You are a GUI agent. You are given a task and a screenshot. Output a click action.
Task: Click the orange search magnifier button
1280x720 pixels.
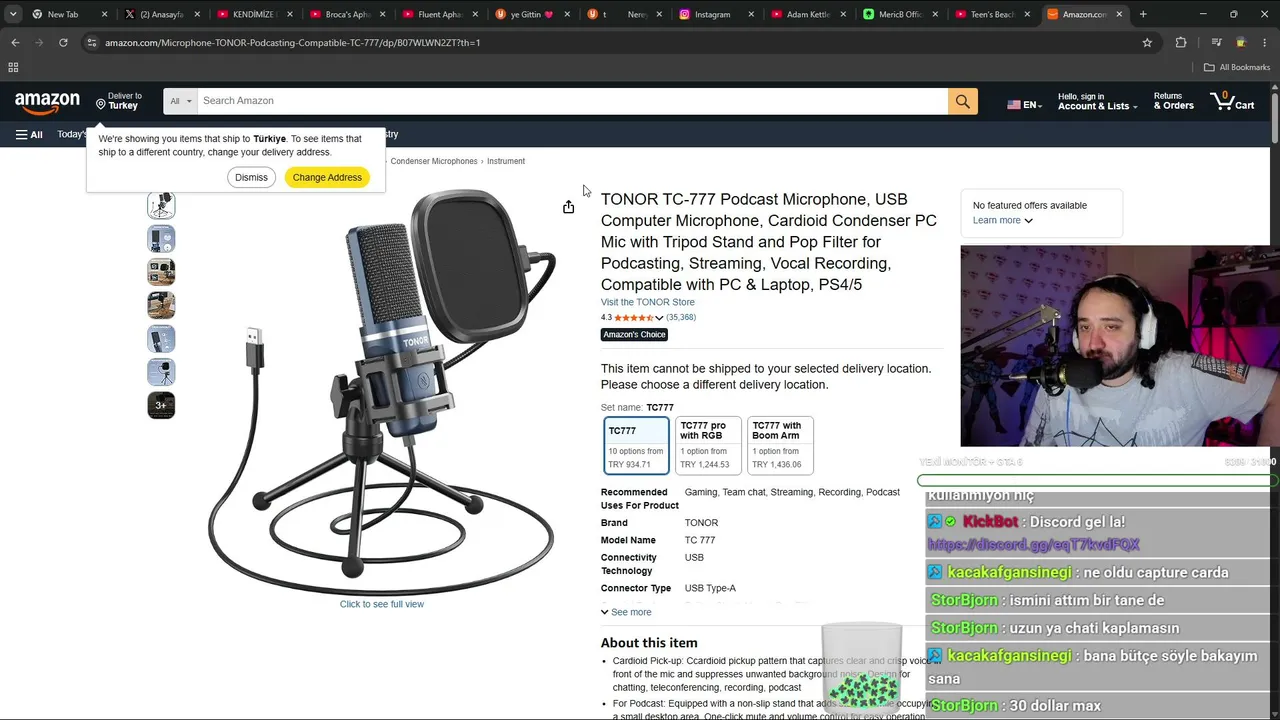pos(963,101)
